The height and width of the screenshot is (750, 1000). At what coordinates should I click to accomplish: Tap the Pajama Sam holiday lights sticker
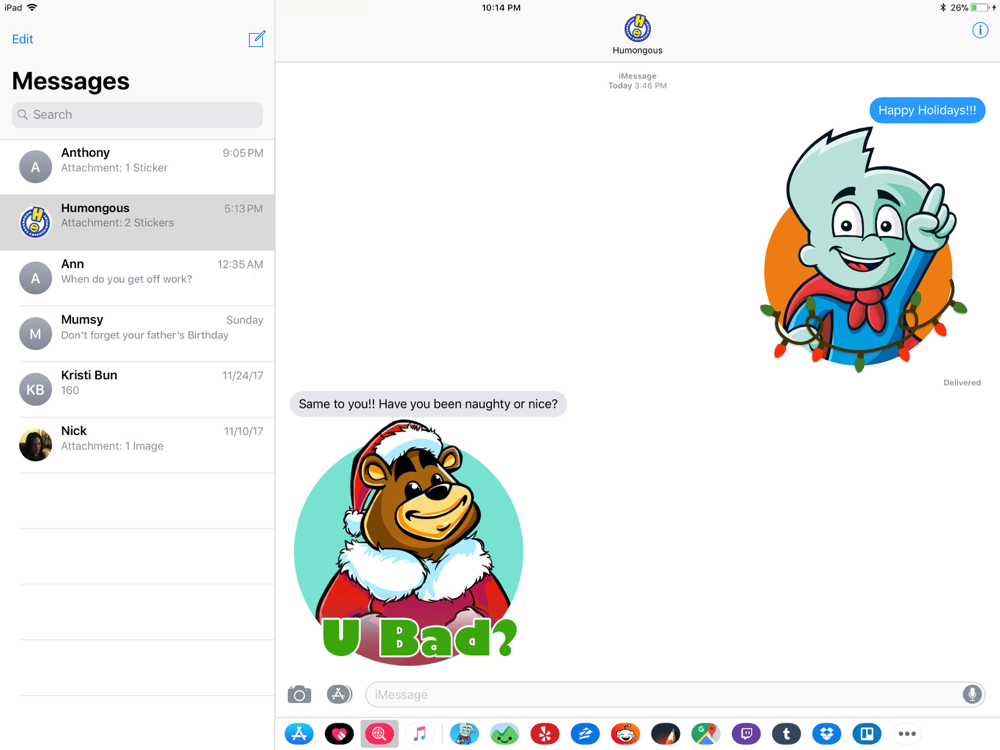pyautogui.click(x=863, y=250)
